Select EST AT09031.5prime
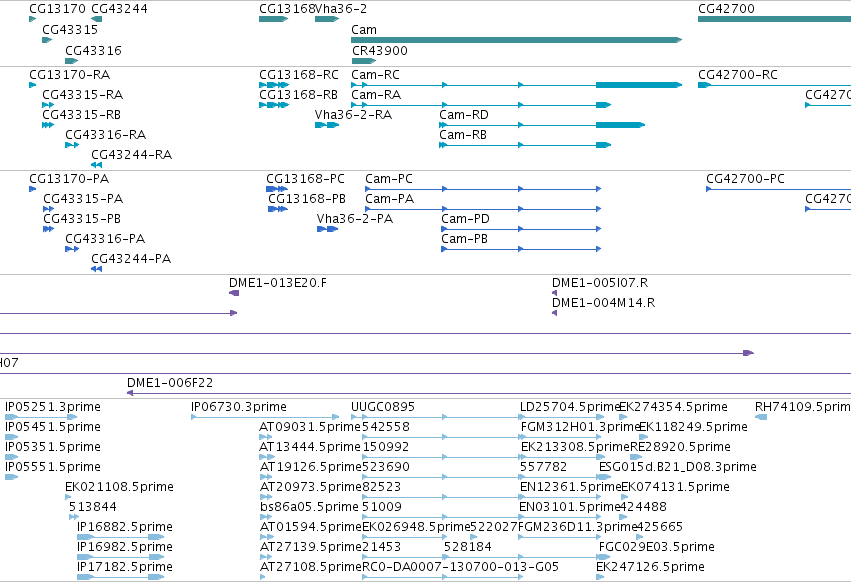This screenshot has height=582, width=851. point(310,427)
